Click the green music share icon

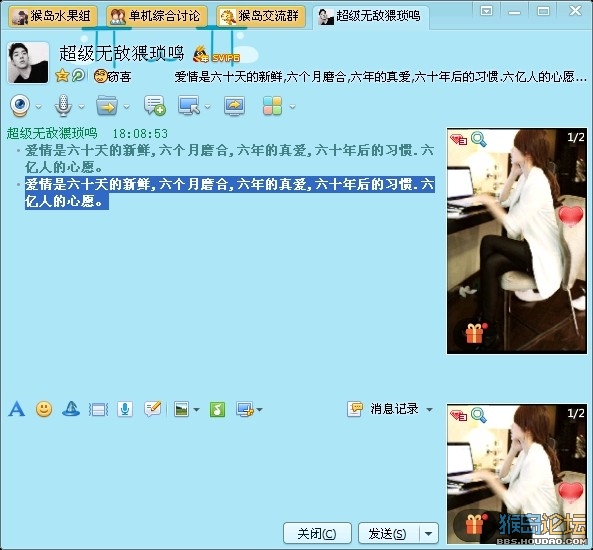217,409
